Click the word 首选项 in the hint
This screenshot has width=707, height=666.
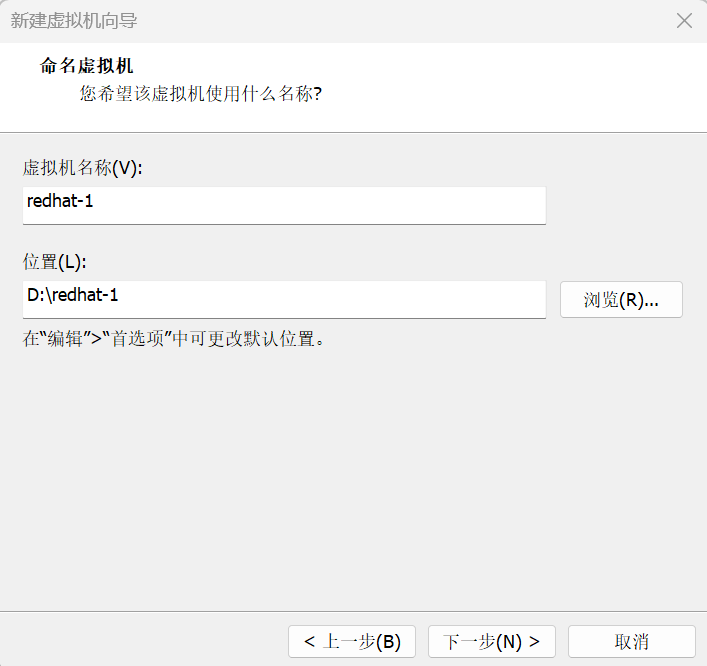click(135, 338)
